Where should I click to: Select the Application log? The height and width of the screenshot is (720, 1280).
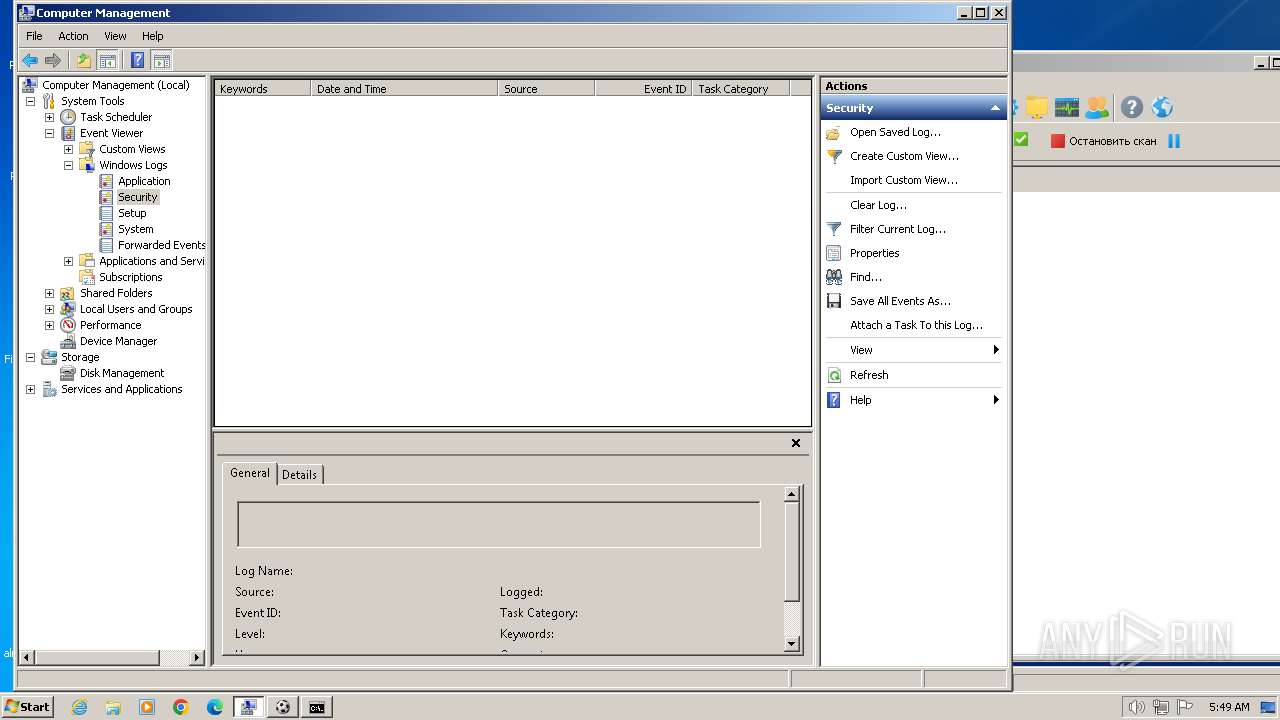point(144,181)
